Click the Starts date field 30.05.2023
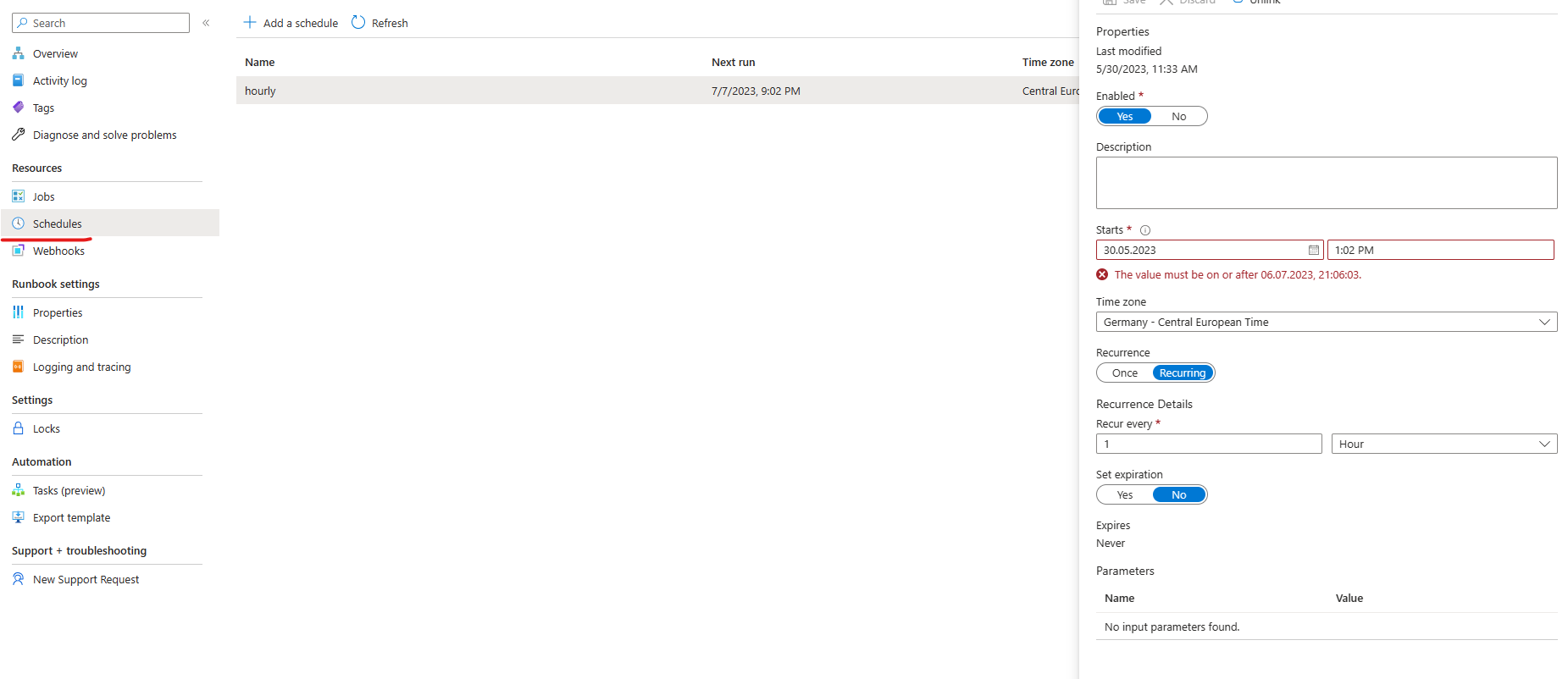This screenshot has width=1568, height=679. click(1210, 250)
